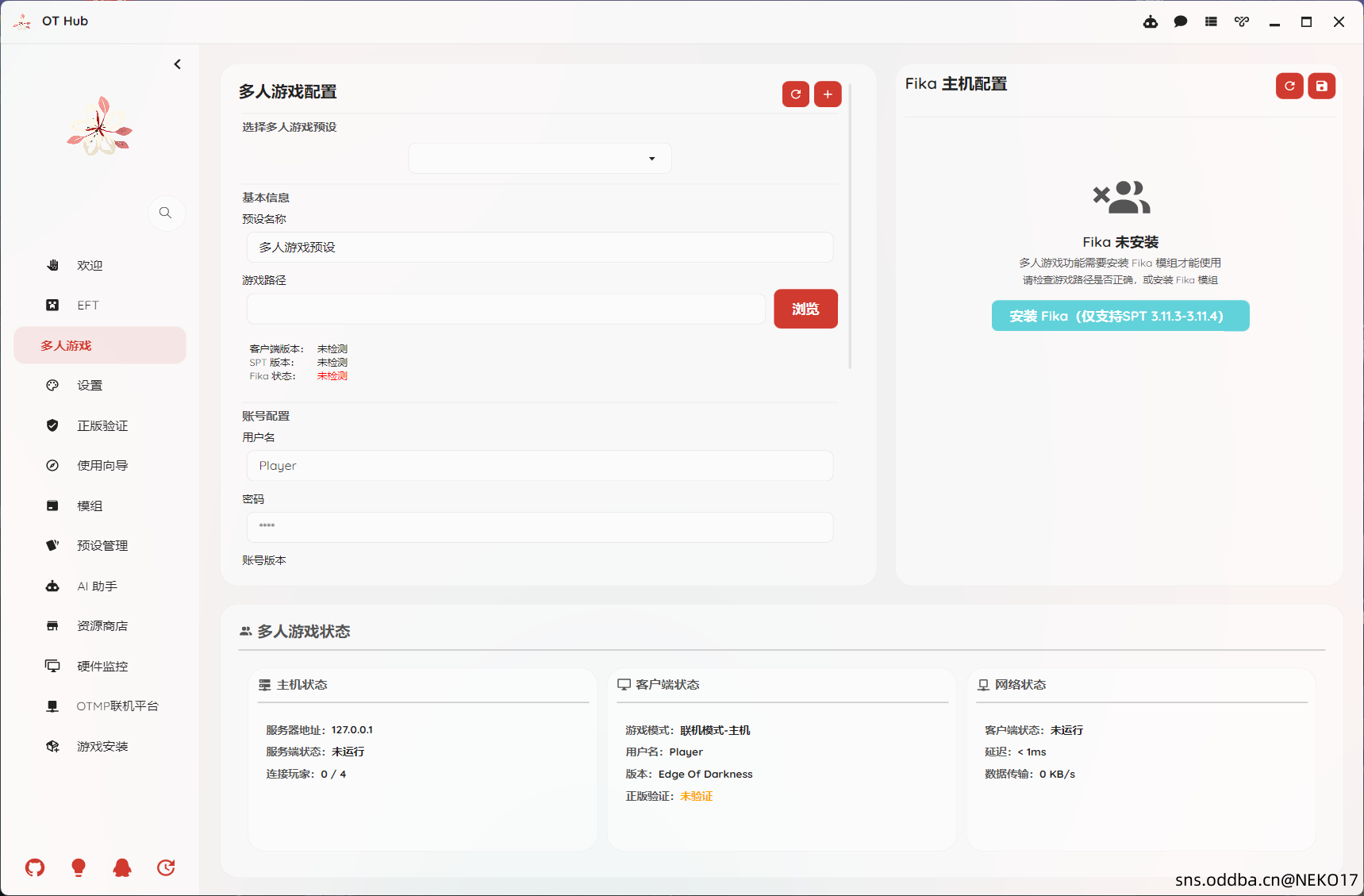Image resolution: width=1364 pixels, height=896 pixels.
Task: Open the chat bubble icon in title bar
Action: click(1181, 22)
